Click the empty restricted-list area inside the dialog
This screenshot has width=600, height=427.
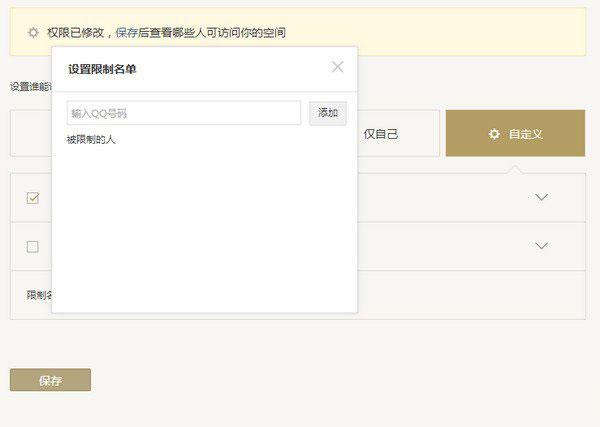(x=205, y=229)
